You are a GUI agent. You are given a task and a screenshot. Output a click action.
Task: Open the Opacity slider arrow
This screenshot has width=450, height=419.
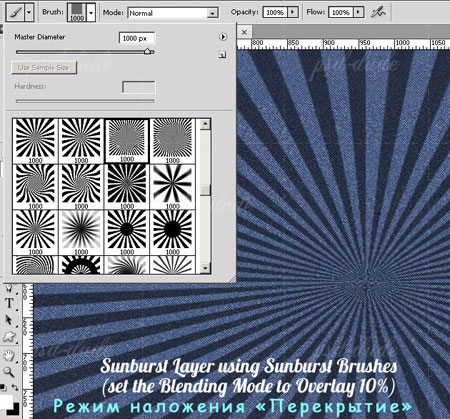pos(292,12)
